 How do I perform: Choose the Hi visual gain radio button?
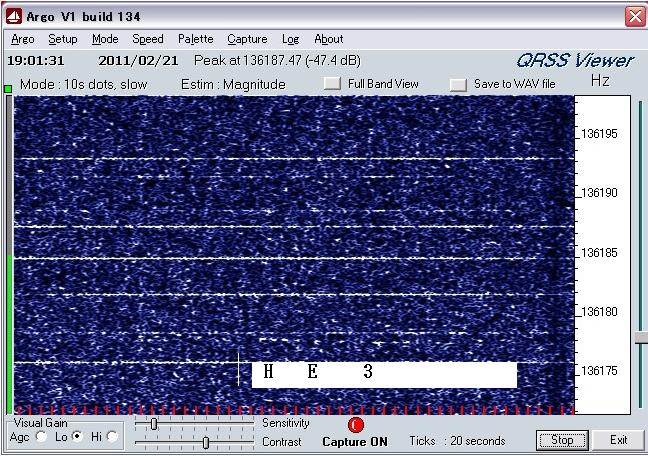coord(112,437)
